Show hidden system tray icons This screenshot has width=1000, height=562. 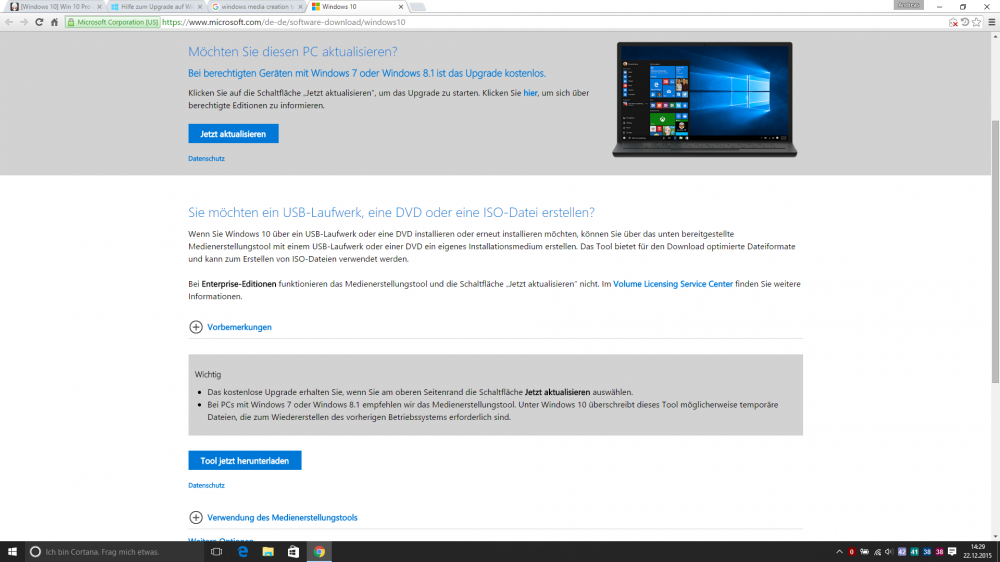pyautogui.click(x=838, y=551)
